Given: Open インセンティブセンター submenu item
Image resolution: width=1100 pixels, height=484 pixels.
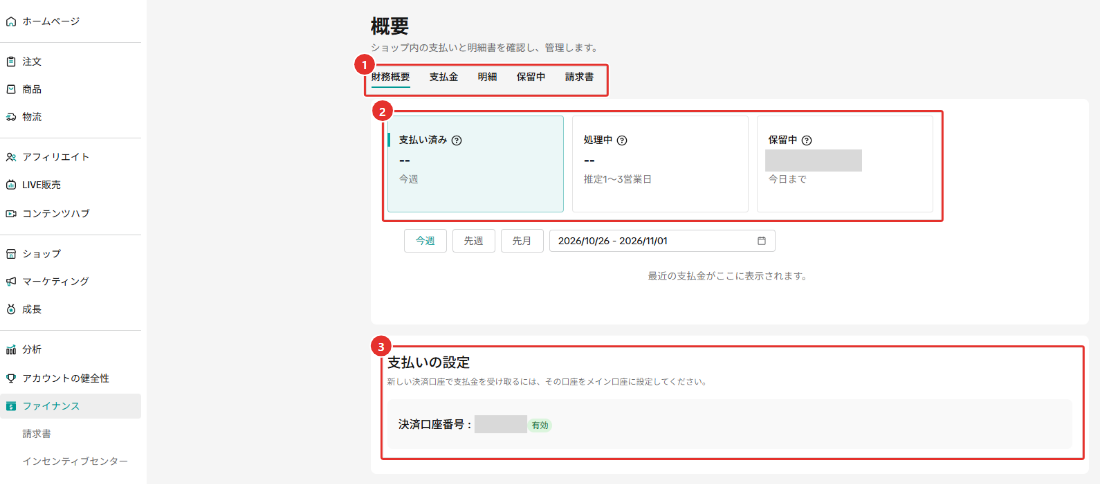Looking at the screenshot, I should pyautogui.click(x=75, y=462).
